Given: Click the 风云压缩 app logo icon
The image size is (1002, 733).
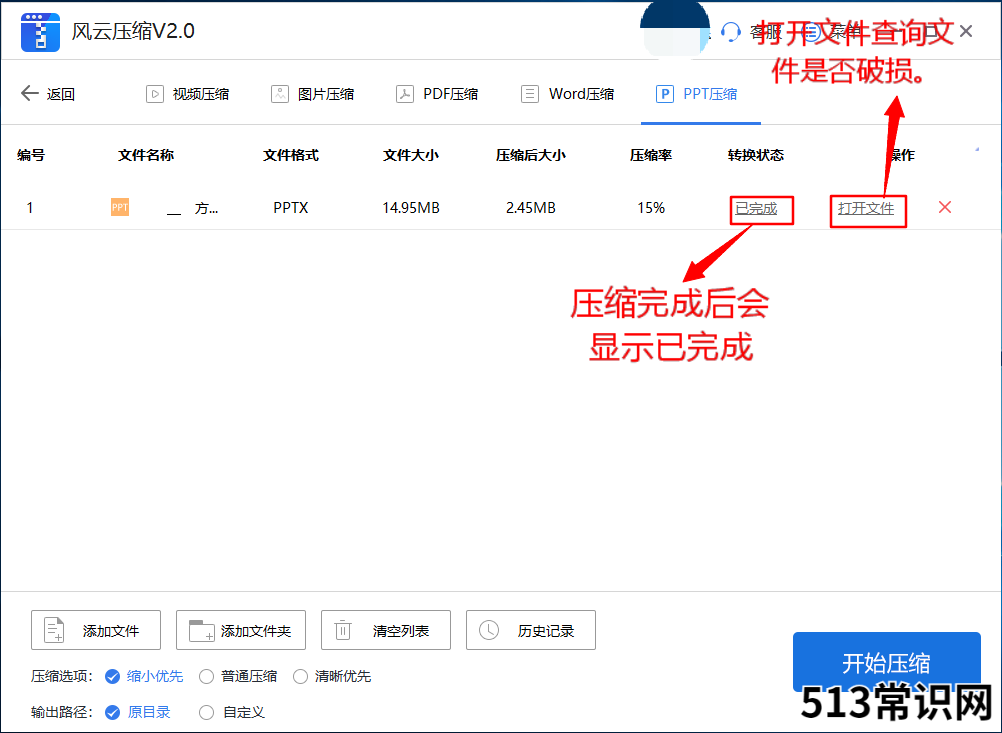Looking at the screenshot, I should click(x=40, y=32).
